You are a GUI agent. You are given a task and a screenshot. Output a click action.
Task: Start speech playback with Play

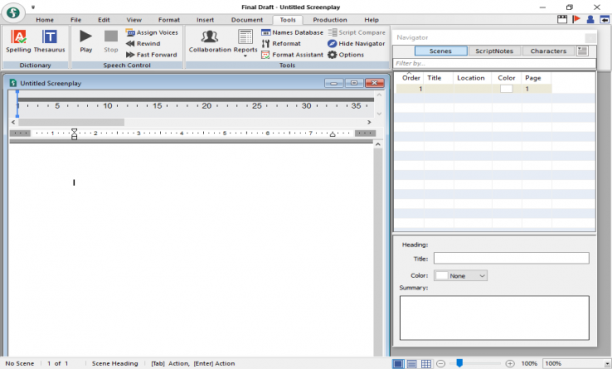(x=86, y=42)
